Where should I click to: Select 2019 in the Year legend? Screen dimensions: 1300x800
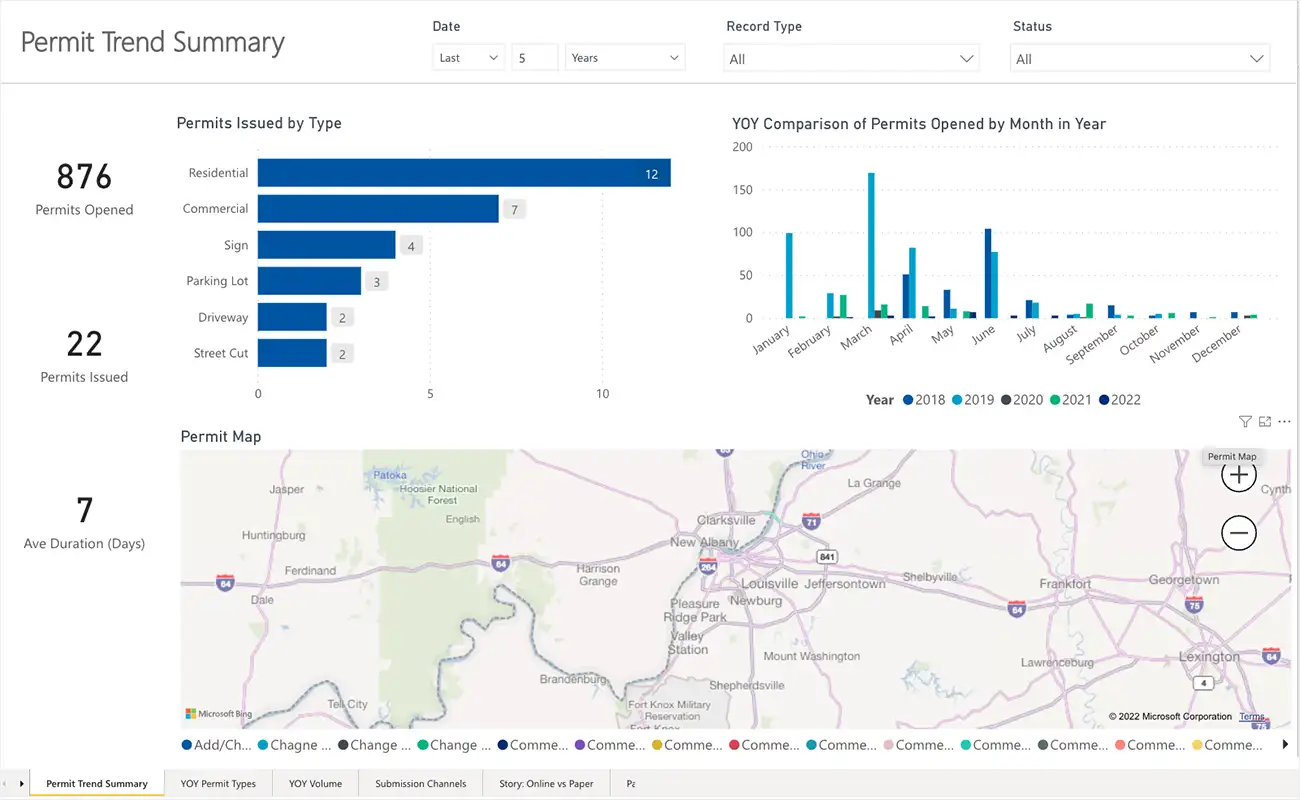(x=972, y=400)
